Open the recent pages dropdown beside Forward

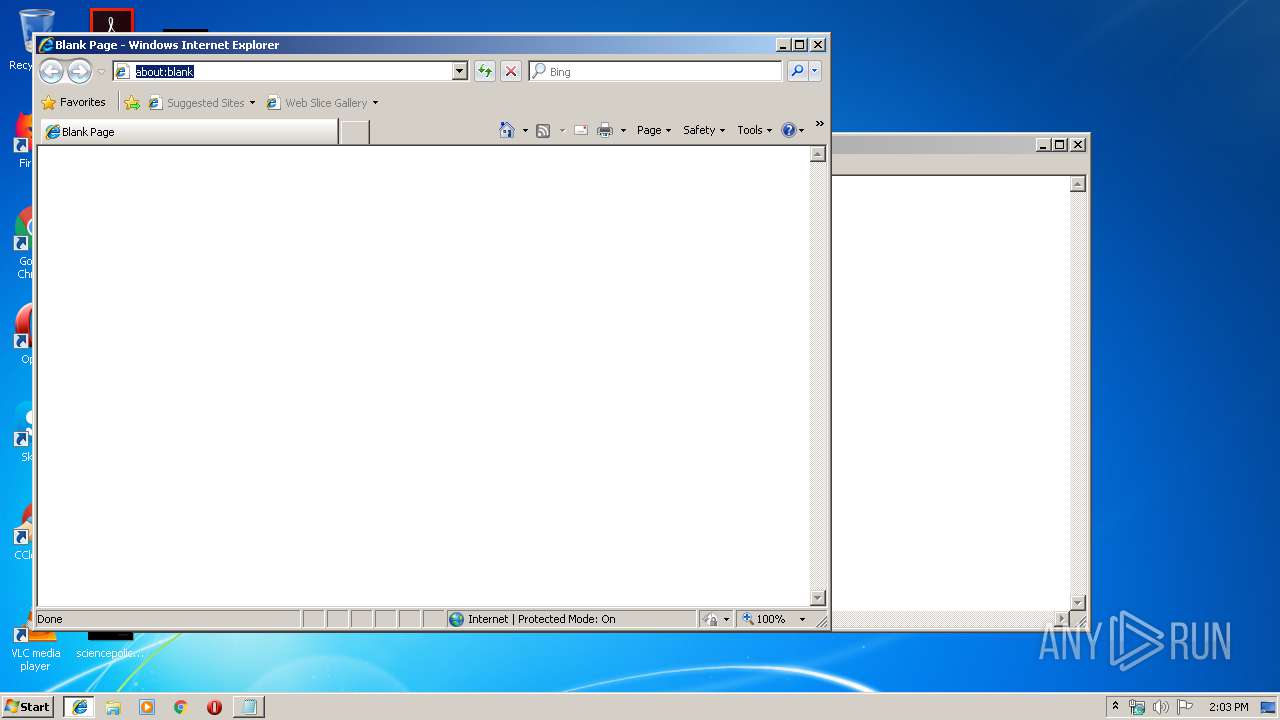coord(101,72)
